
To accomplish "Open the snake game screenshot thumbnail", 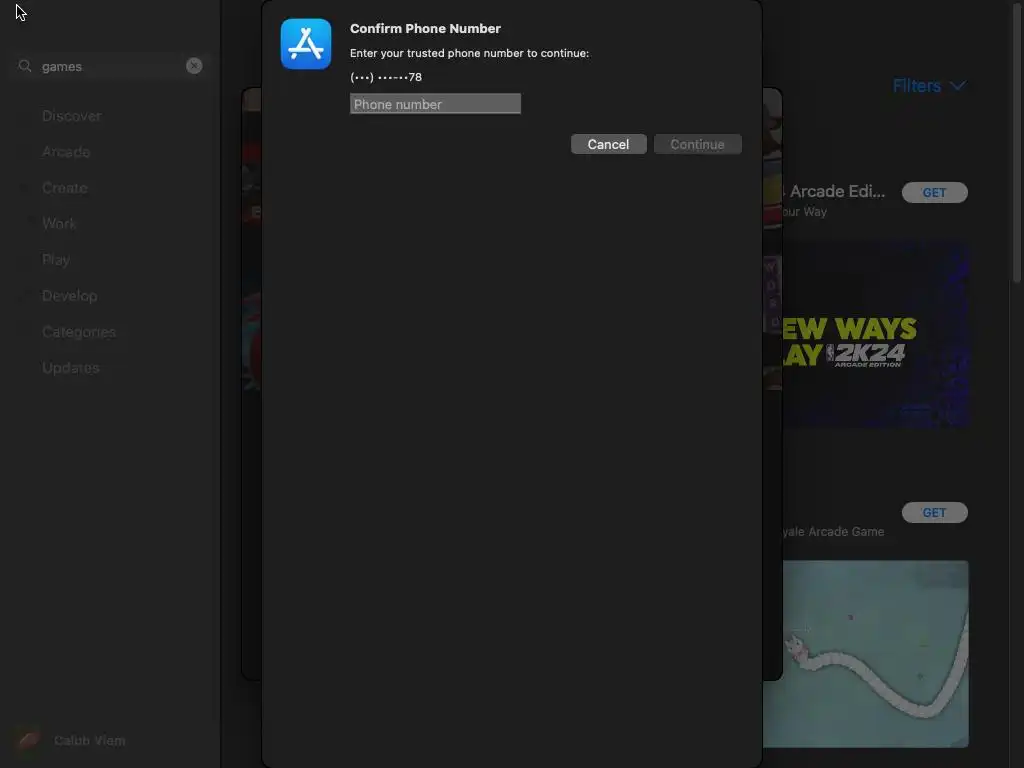I will point(865,654).
